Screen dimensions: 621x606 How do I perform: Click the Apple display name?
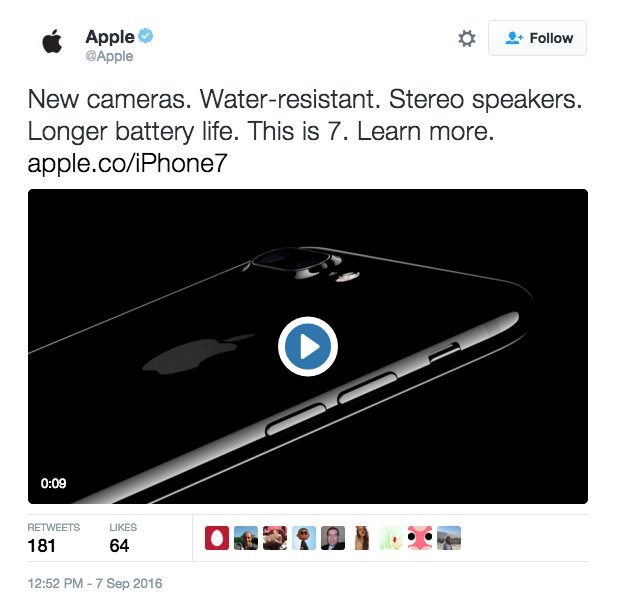[110, 37]
